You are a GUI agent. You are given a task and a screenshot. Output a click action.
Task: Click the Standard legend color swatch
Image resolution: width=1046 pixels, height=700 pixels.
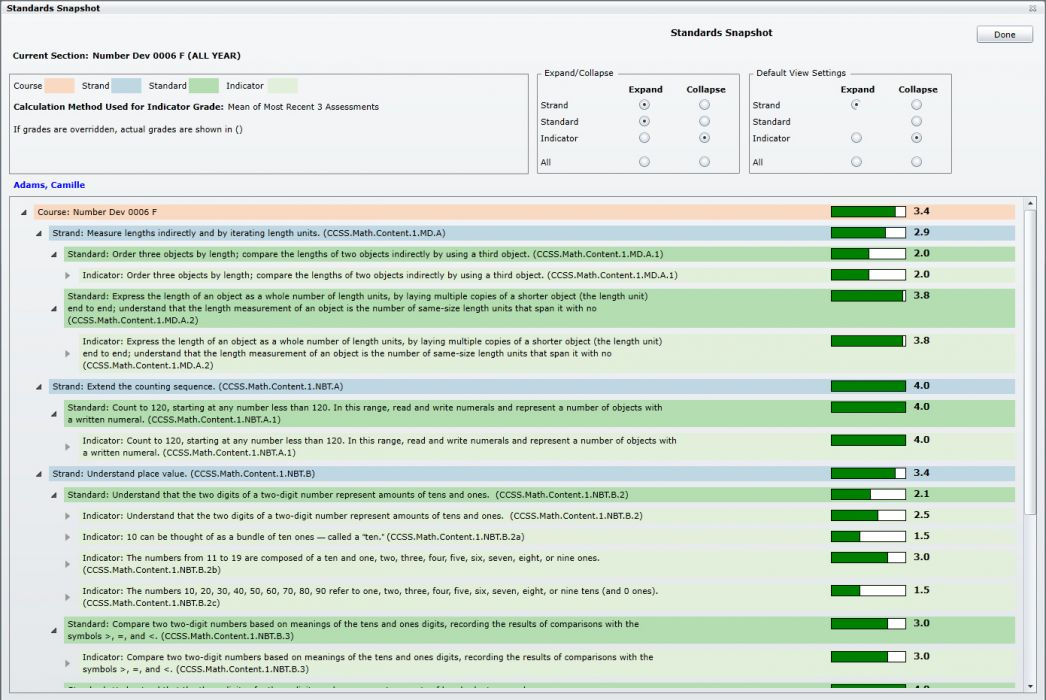(203, 85)
